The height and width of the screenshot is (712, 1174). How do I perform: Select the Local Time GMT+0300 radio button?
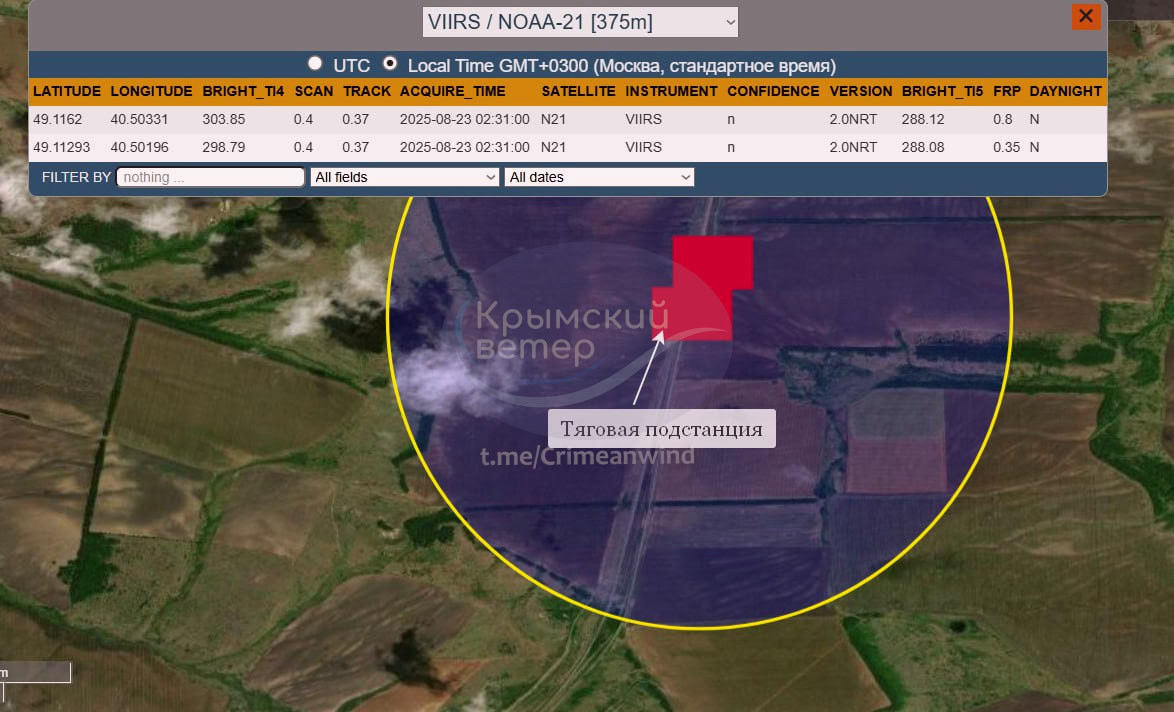click(389, 64)
